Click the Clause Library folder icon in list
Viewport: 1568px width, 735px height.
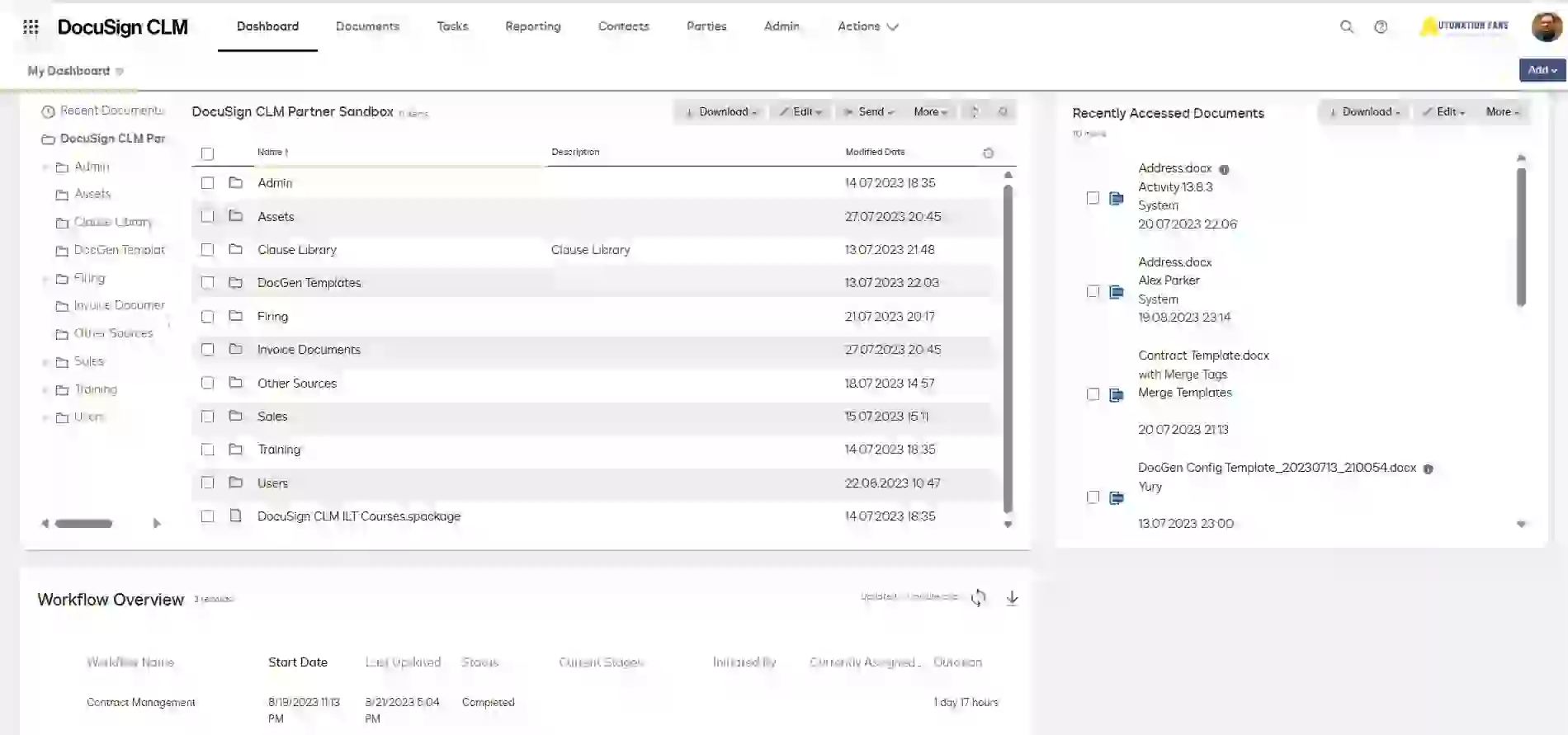pos(235,249)
